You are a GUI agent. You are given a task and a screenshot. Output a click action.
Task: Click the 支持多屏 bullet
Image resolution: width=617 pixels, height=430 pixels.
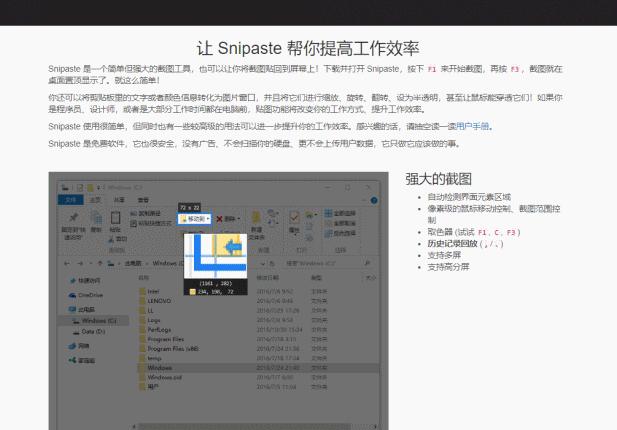click(x=444, y=255)
